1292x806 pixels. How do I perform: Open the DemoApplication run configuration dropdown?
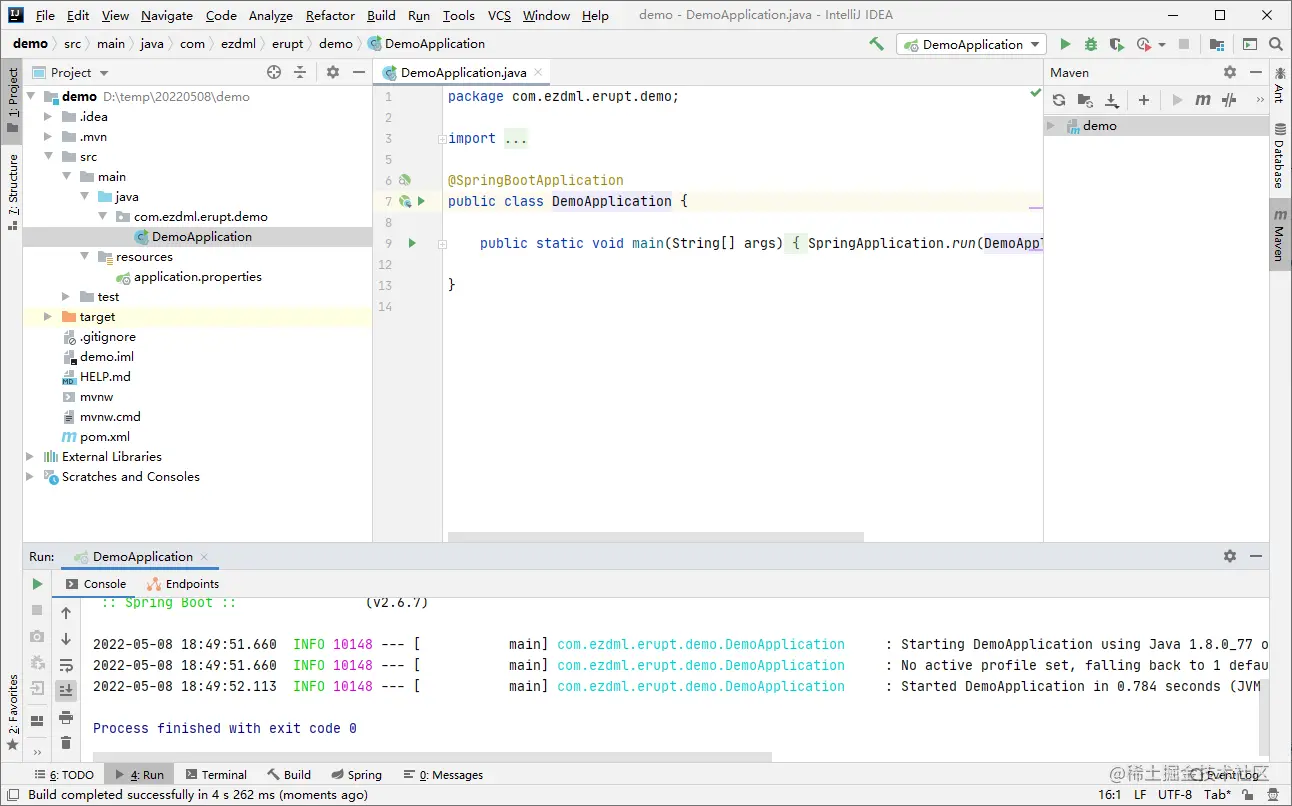coord(972,44)
